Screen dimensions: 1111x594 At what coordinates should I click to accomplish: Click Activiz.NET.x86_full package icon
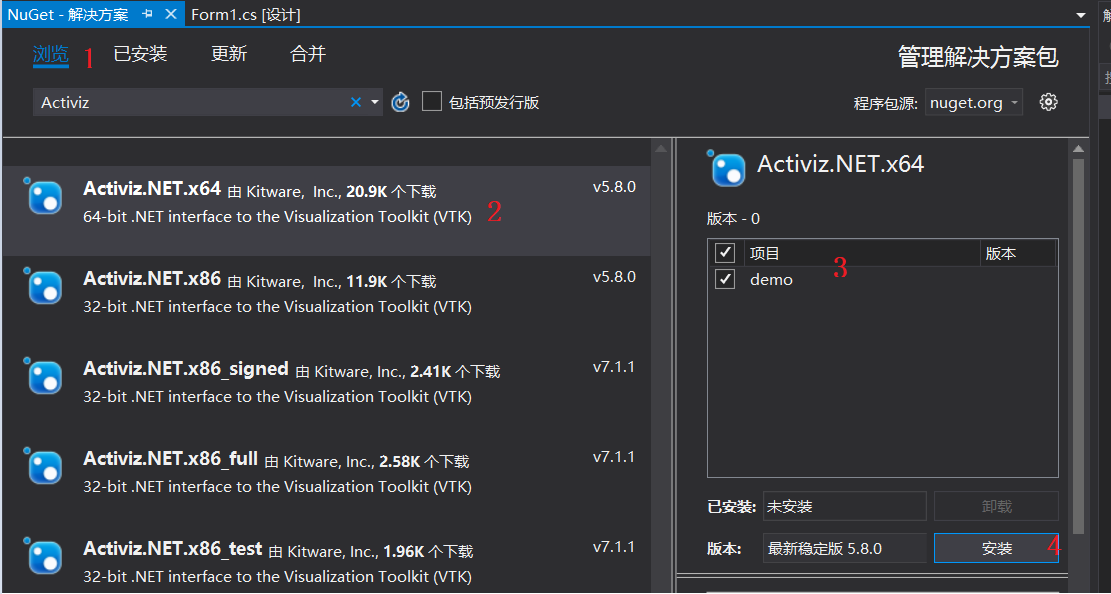(45, 466)
